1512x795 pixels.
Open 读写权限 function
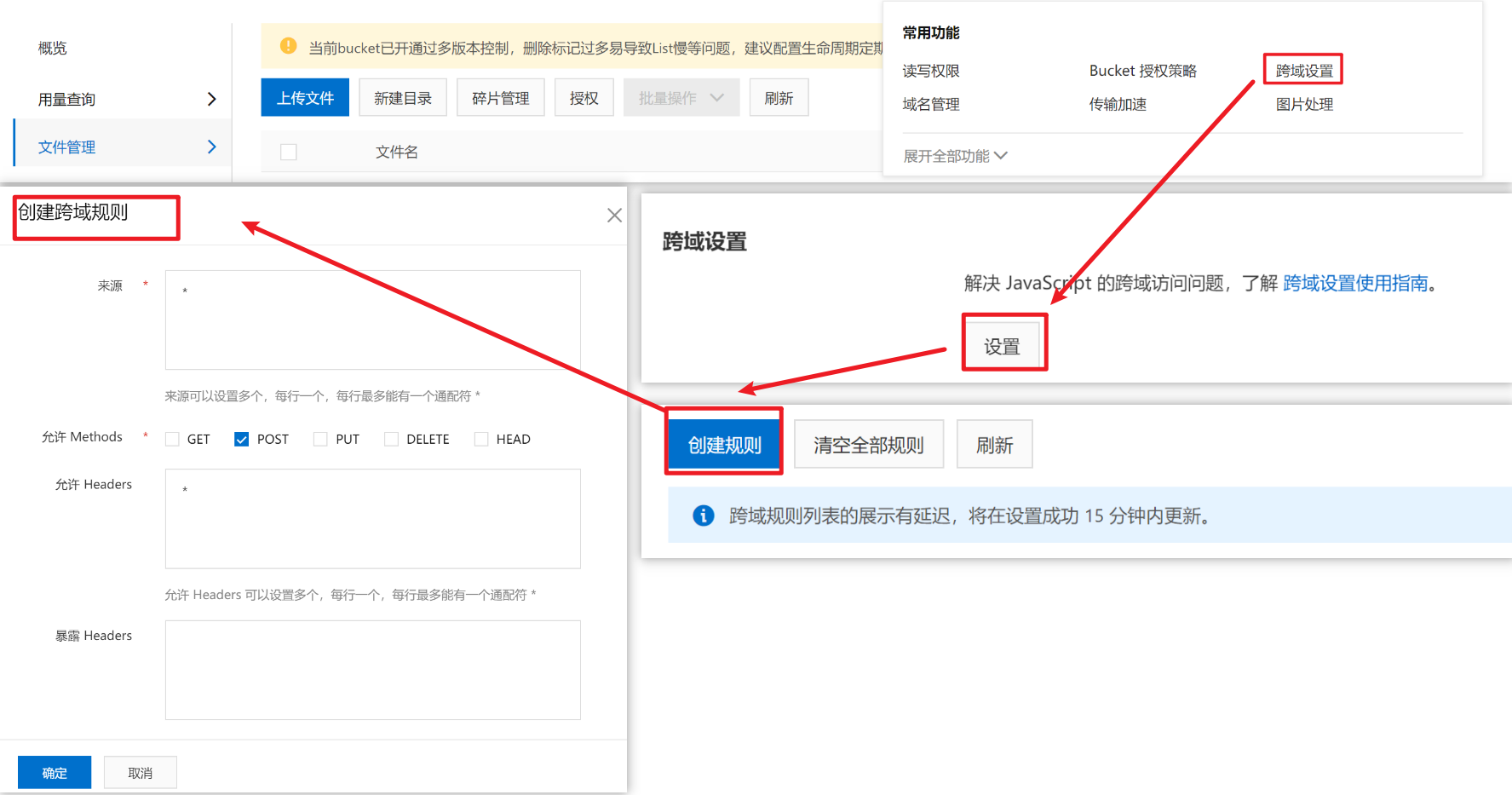click(931, 71)
